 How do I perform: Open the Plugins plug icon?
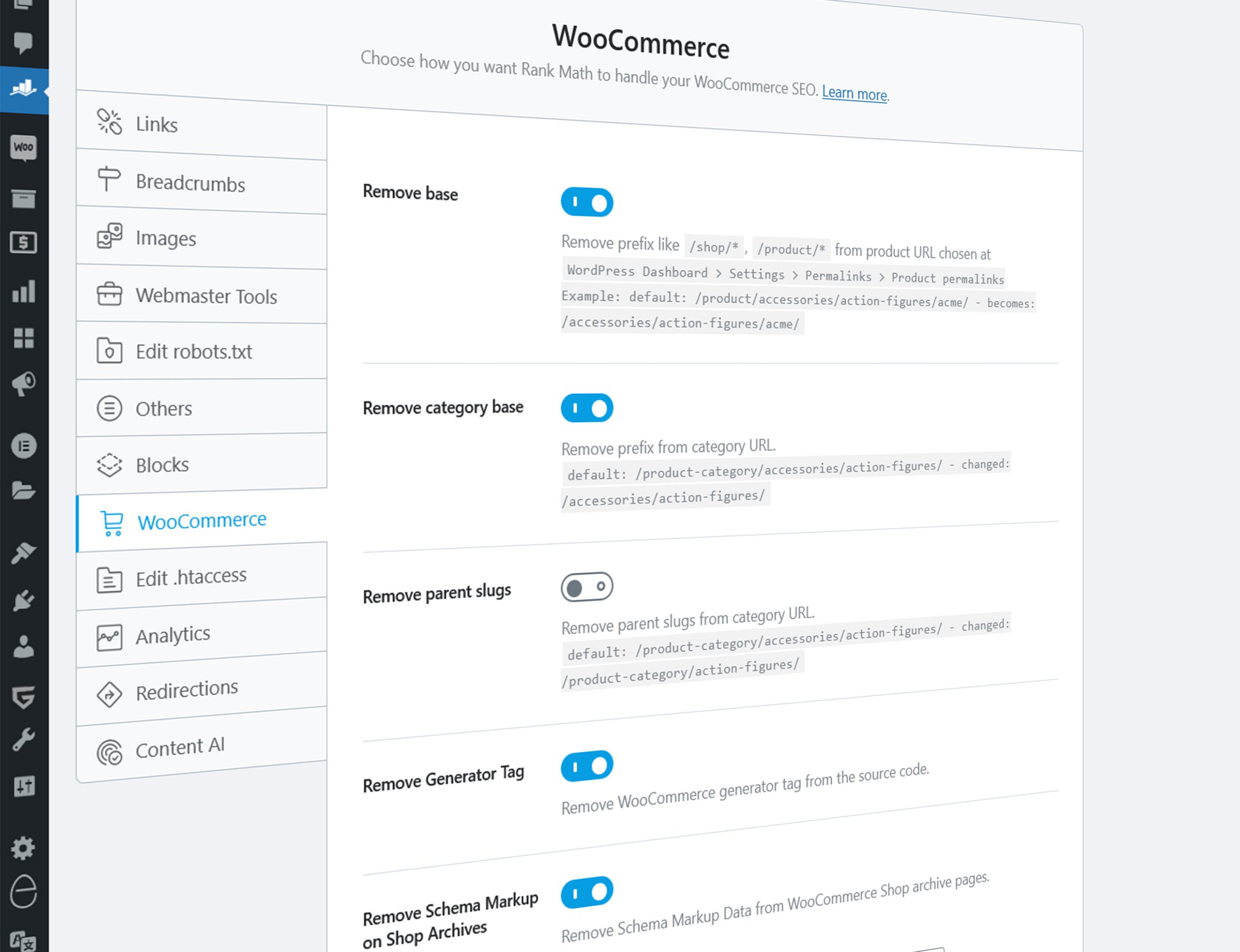coord(23,601)
